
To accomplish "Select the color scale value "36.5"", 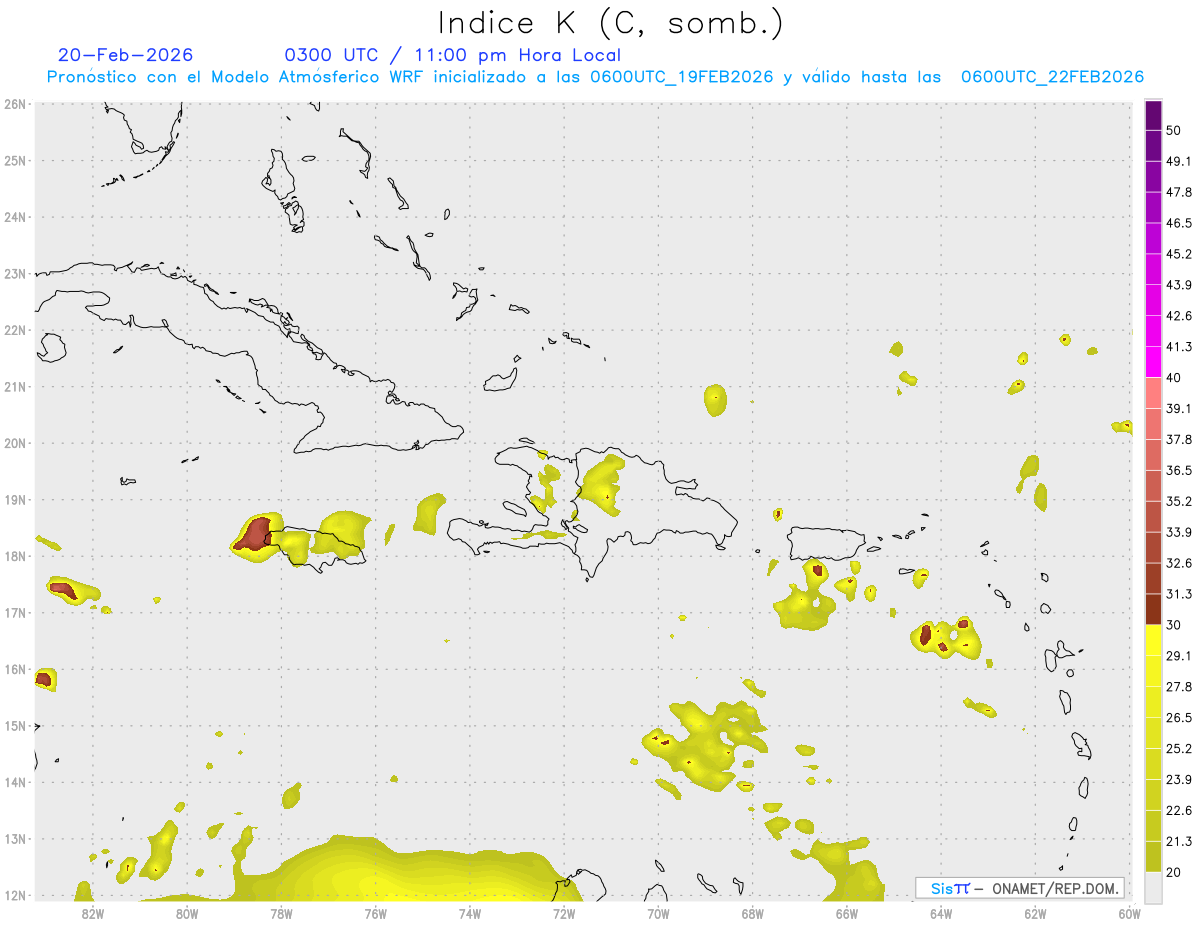I will pos(1179,470).
